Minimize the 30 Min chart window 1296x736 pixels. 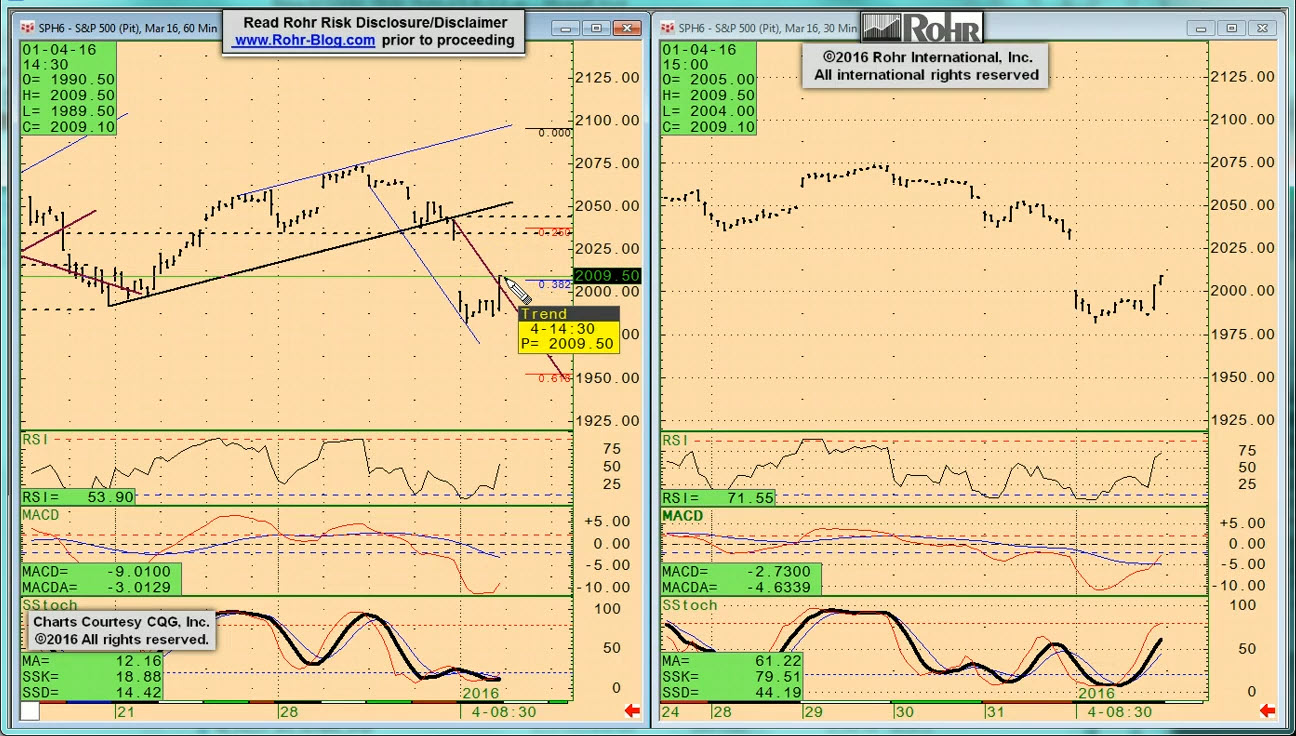(x=1202, y=28)
